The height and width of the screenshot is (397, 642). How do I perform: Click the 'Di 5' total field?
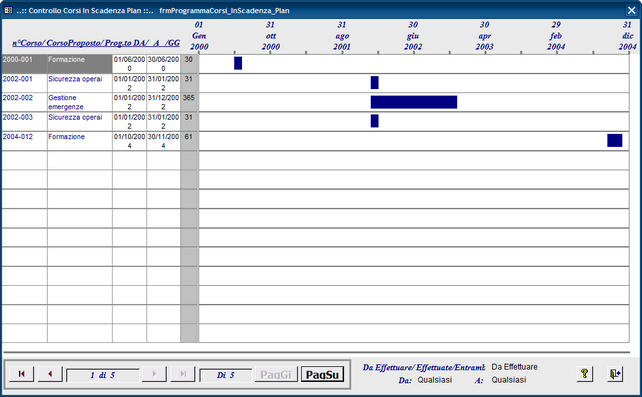225,375
